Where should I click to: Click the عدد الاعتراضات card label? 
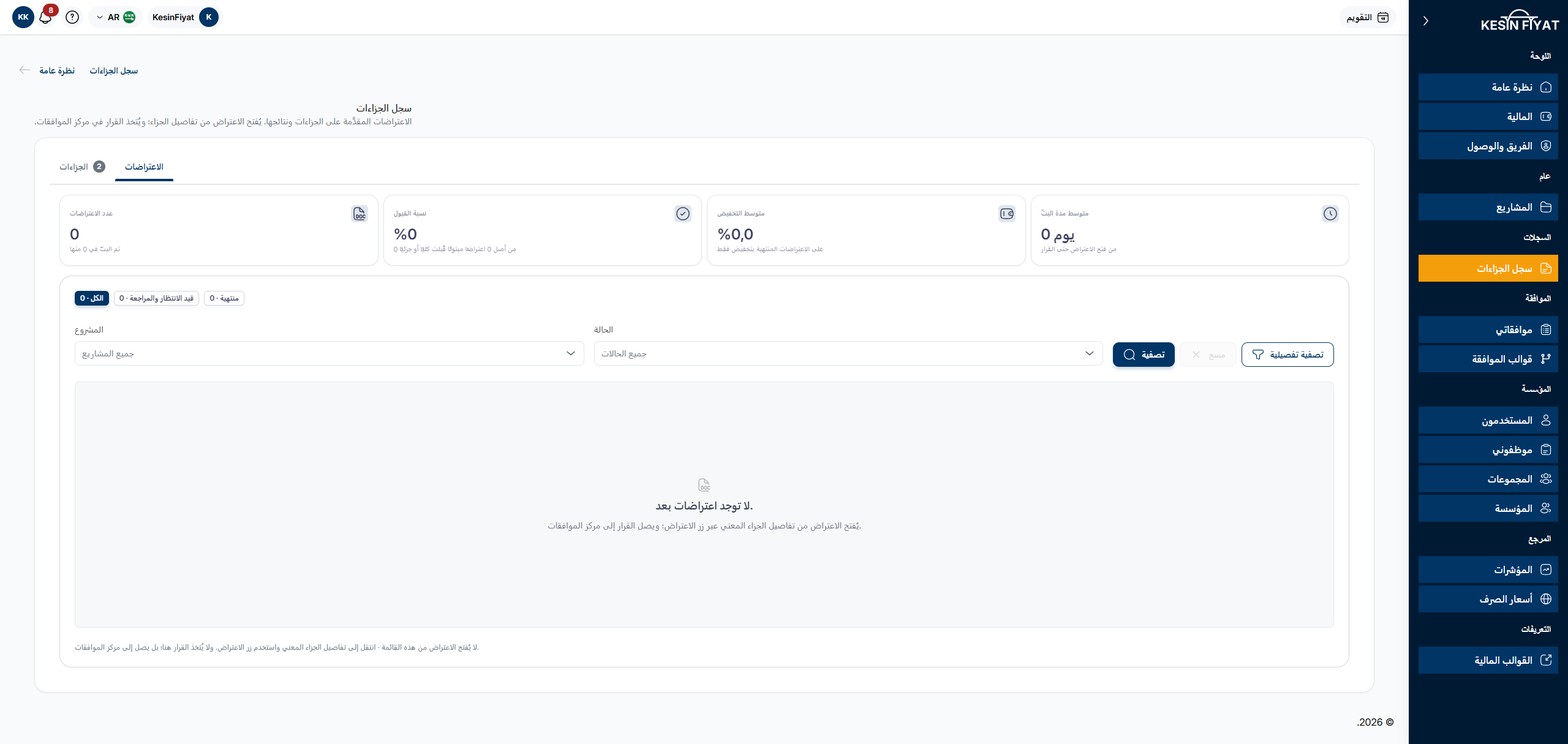click(91, 214)
